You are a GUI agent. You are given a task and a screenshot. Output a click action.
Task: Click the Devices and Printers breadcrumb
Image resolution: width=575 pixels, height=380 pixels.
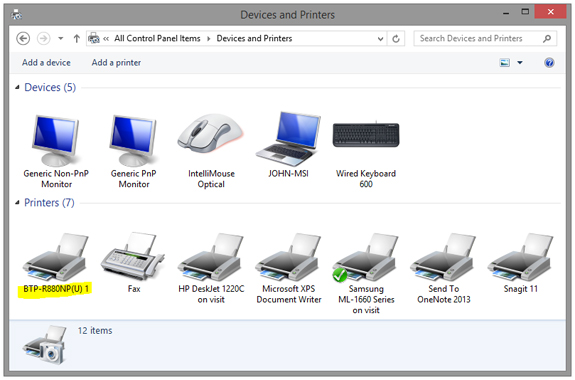coord(254,39)
